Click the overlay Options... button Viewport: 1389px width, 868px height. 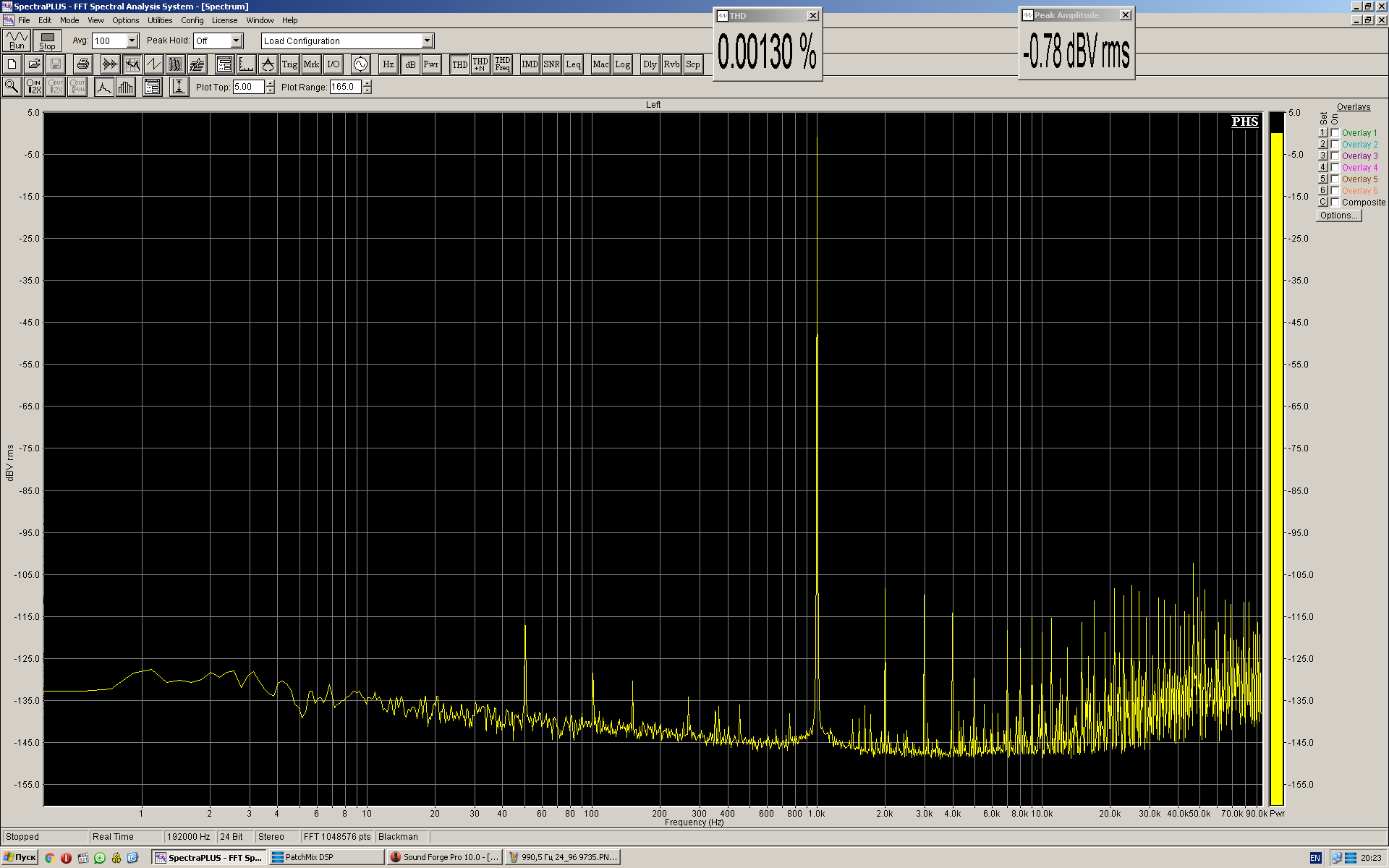[1338, 216]
